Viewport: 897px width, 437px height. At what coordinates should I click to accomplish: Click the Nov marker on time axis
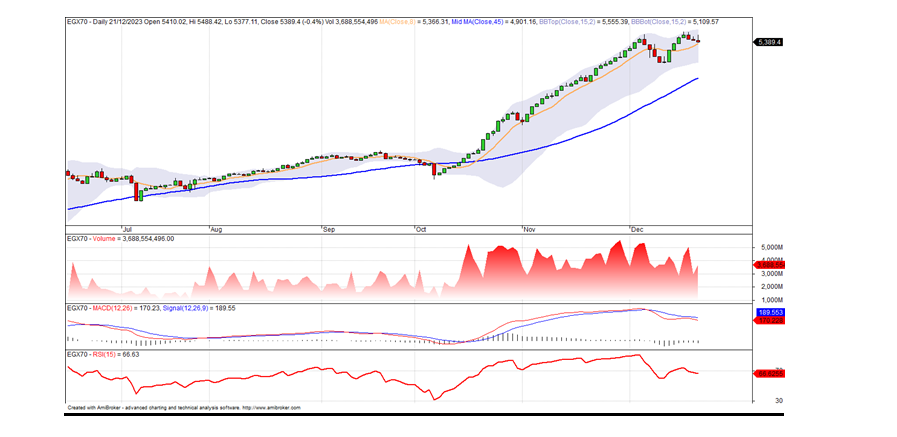[531, 229]
